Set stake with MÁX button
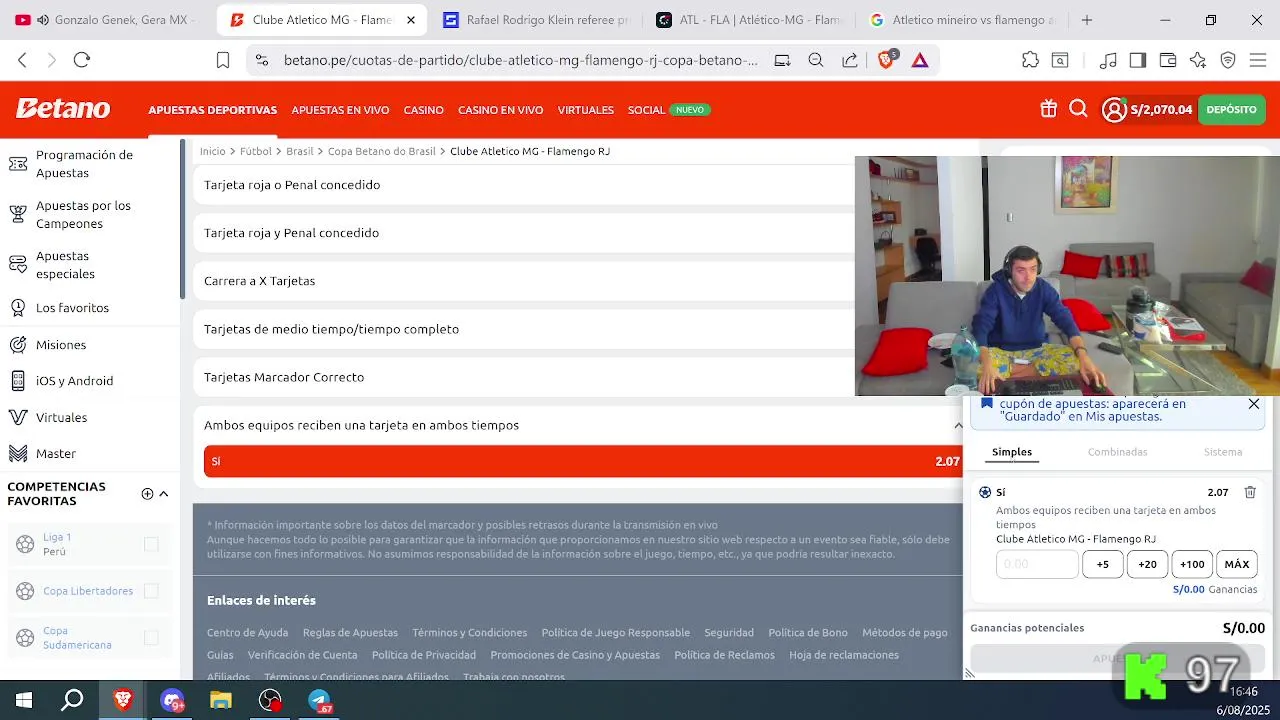Image resolution: width=1280 pixels, height=720 pixels. tap(1237, 564)
